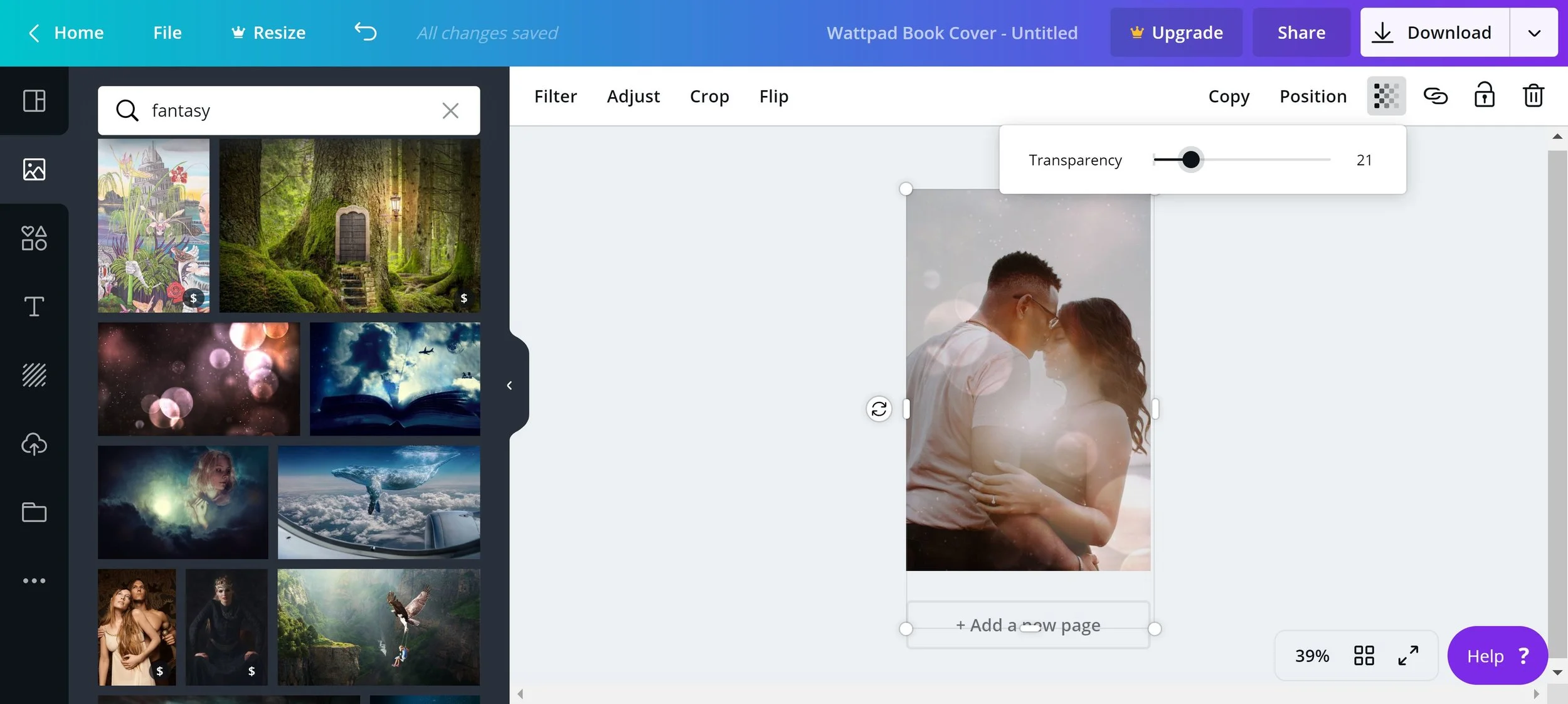Open the Elements panel in sidebar

click(x=34, y=238)
